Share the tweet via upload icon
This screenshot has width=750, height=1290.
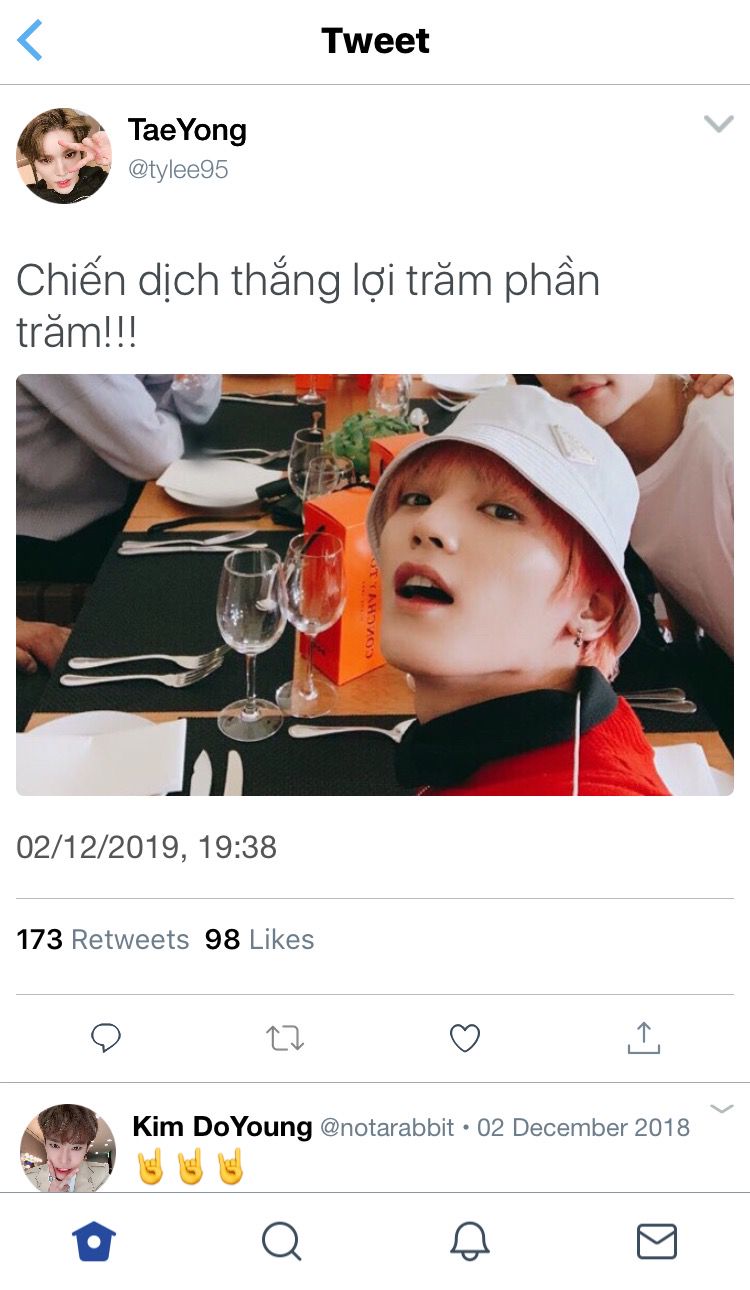pyautogui.click(x=644, y=1038)
